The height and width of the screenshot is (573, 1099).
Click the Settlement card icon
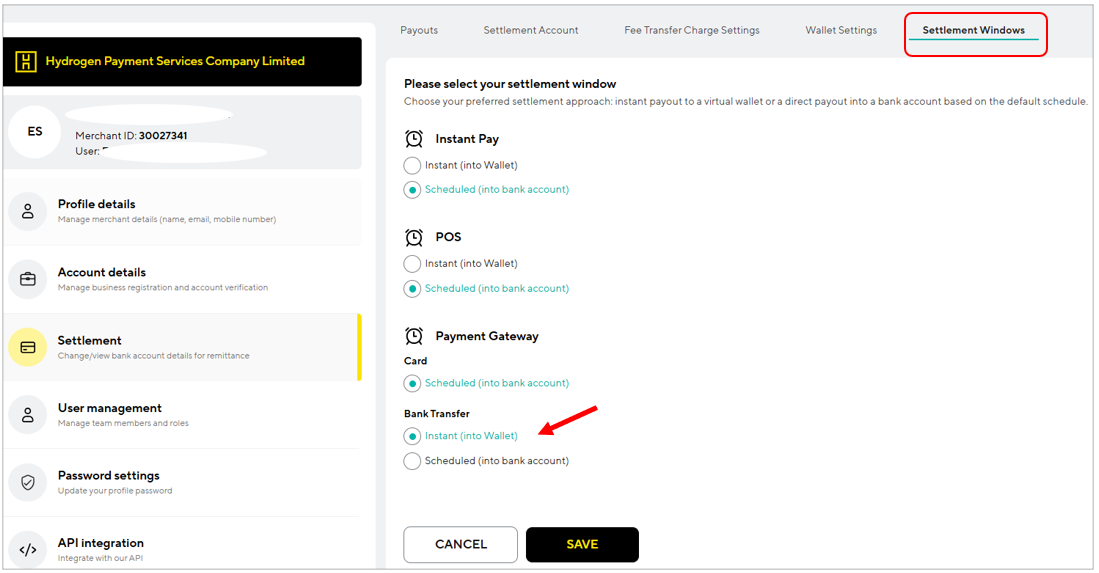(28, 347)
